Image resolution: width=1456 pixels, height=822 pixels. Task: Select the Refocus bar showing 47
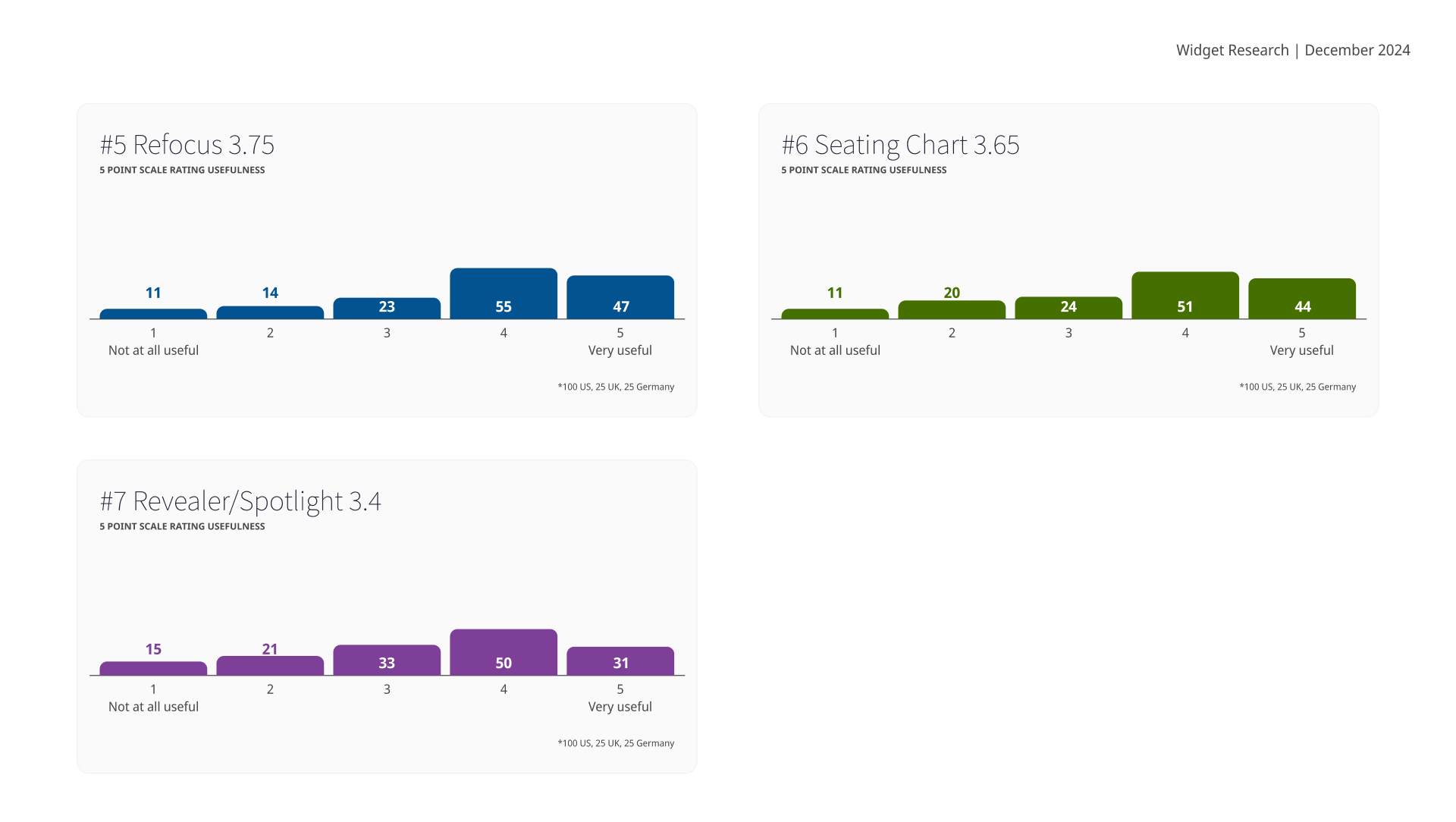pyautogui.click(x=620, y=297)
